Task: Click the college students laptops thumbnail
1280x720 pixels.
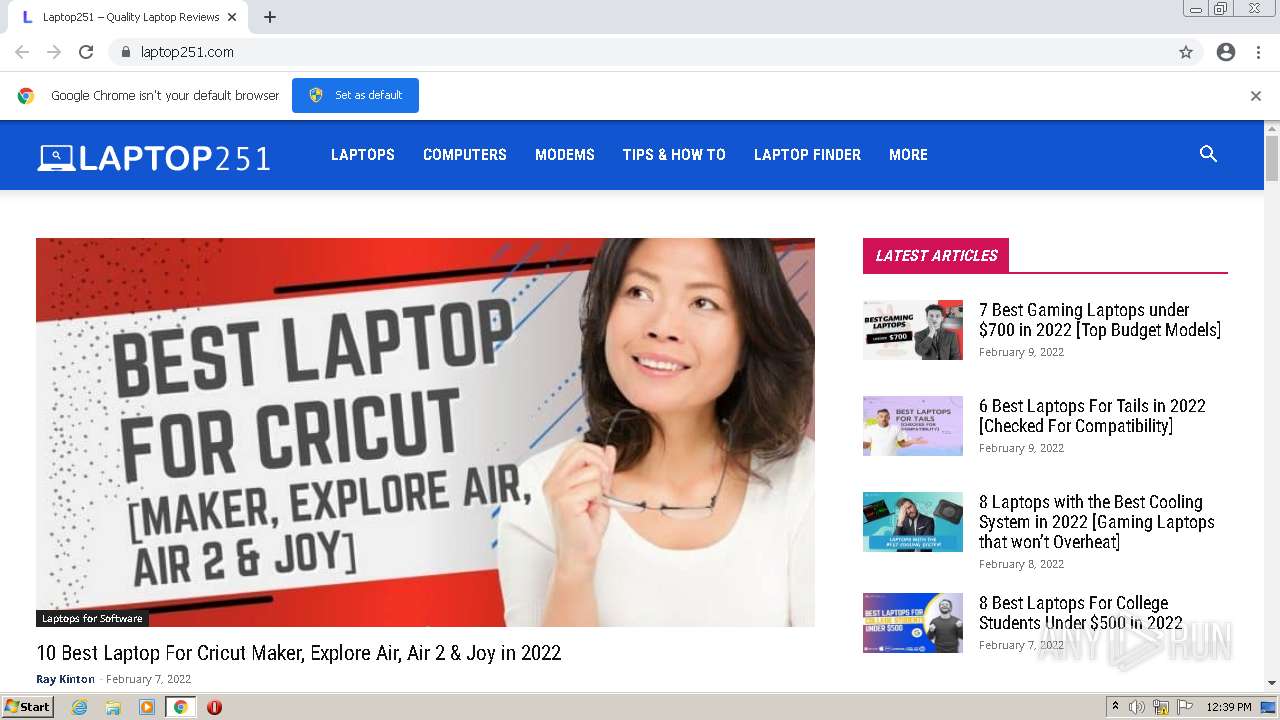Action: pos(913,623)
